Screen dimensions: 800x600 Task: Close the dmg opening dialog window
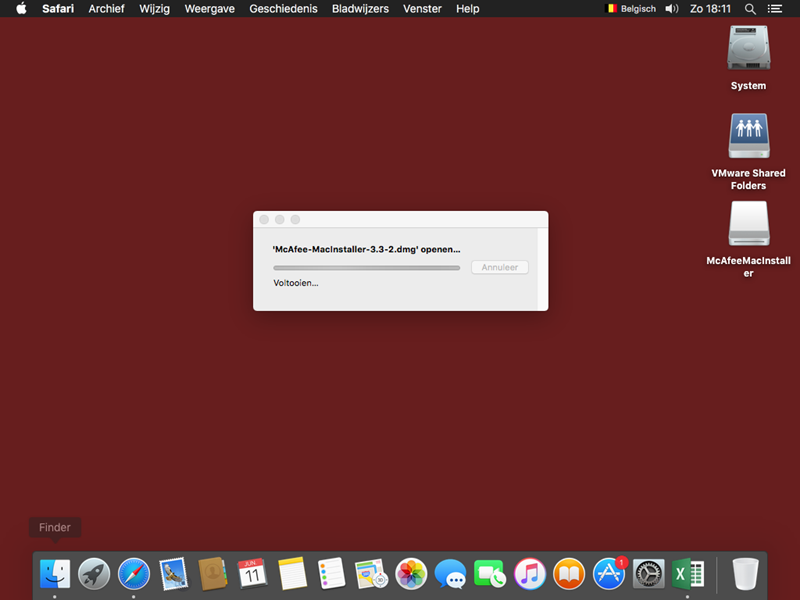click(264, 219)
